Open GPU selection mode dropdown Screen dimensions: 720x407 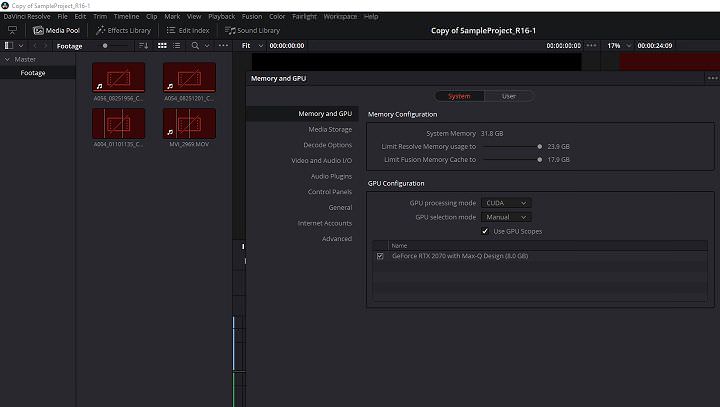click(506, 217)
